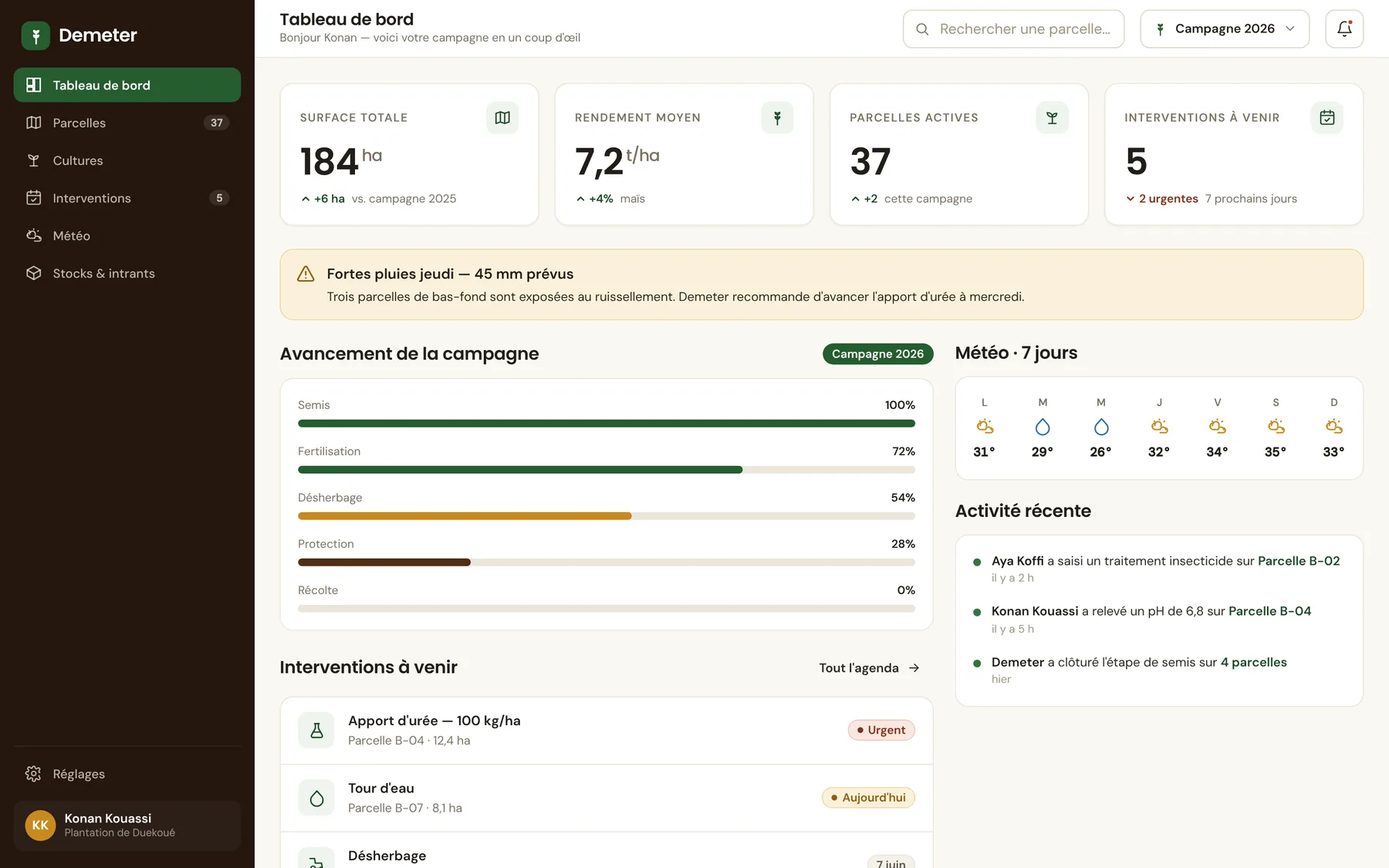Select Saturday's weather icon showing 35°

point(1276,427)
